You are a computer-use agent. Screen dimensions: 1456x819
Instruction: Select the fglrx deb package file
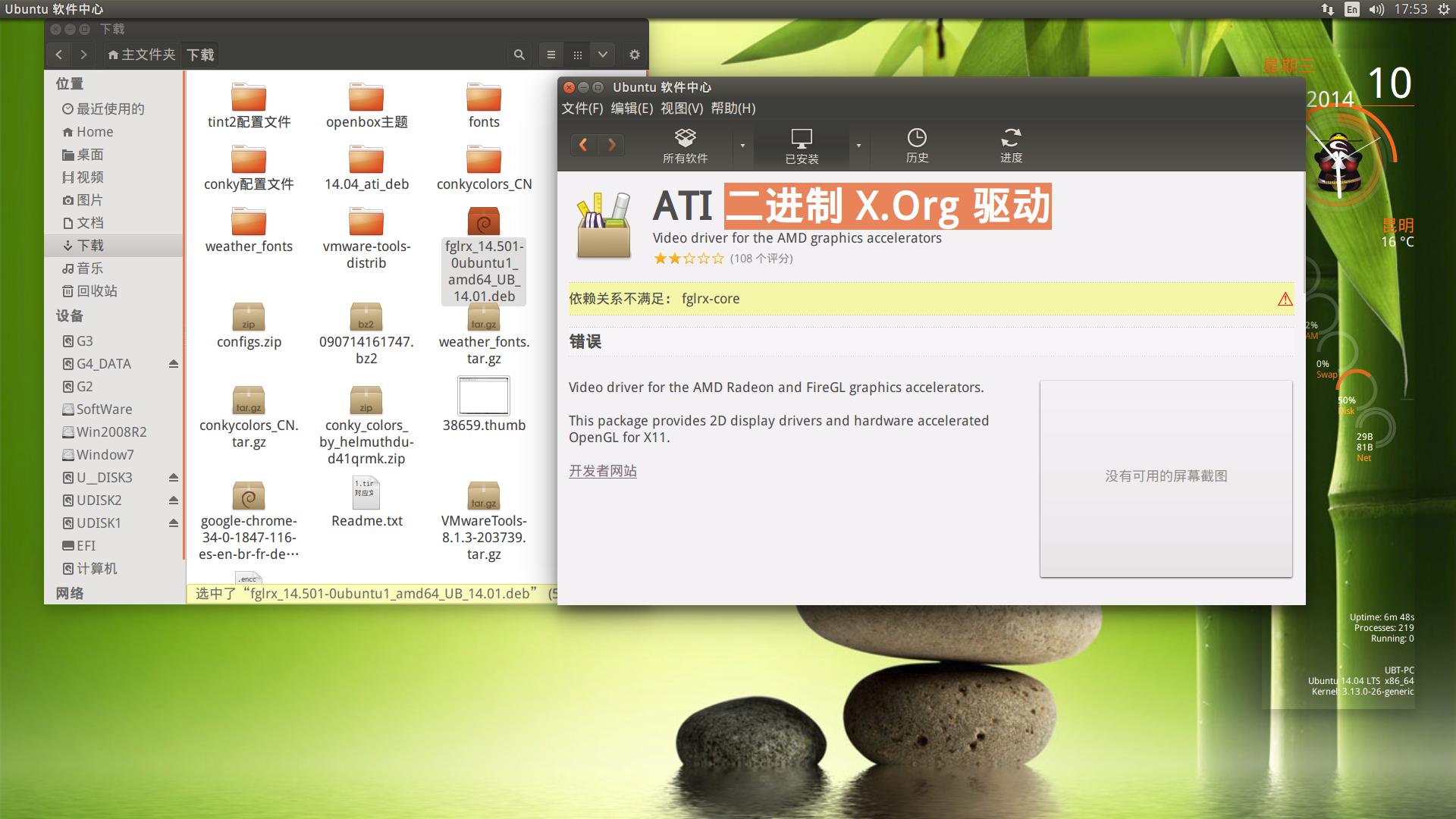[484, 256]
